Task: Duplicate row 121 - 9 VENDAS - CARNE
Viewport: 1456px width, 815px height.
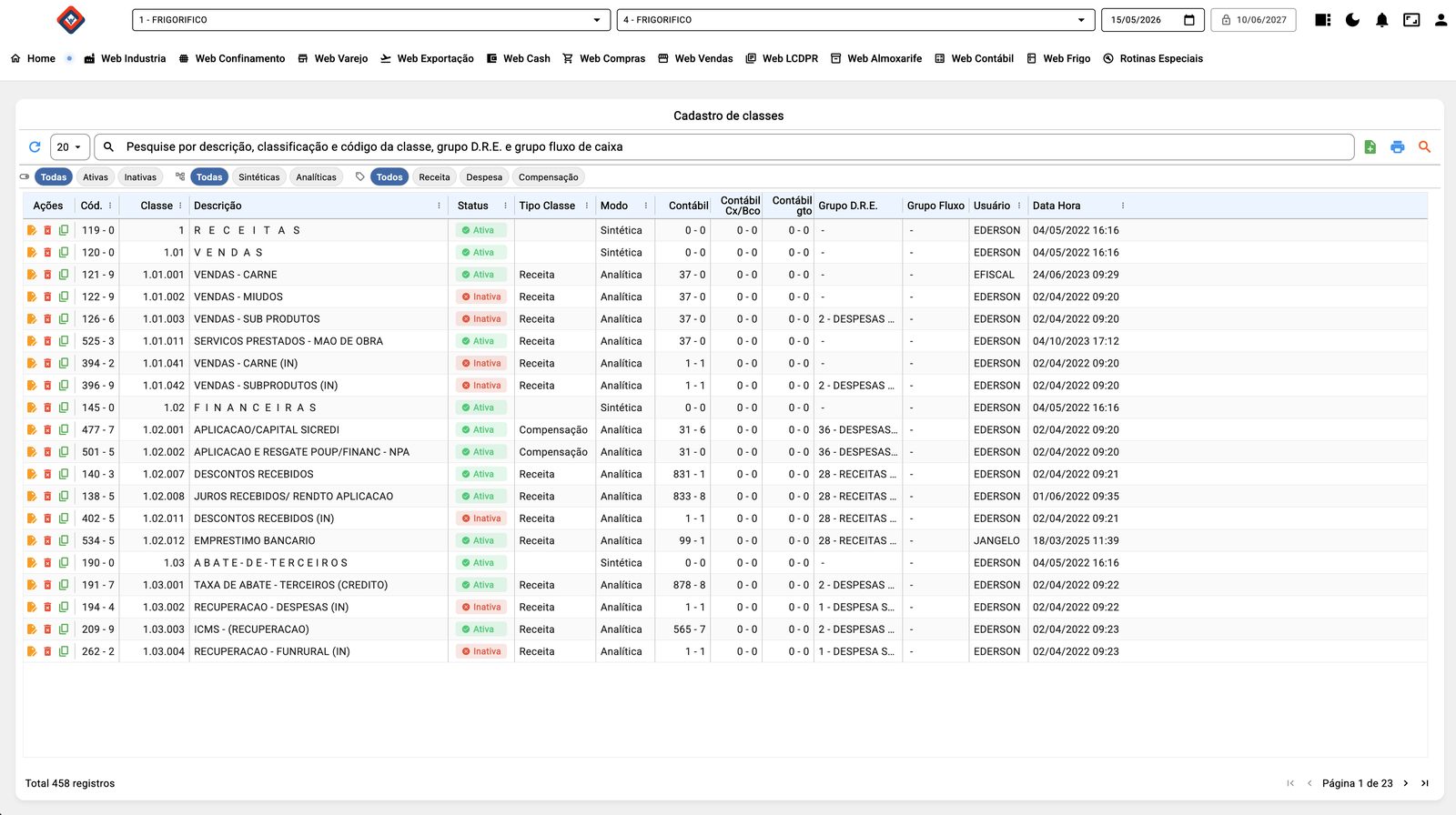Action: [x=64, y=274]
